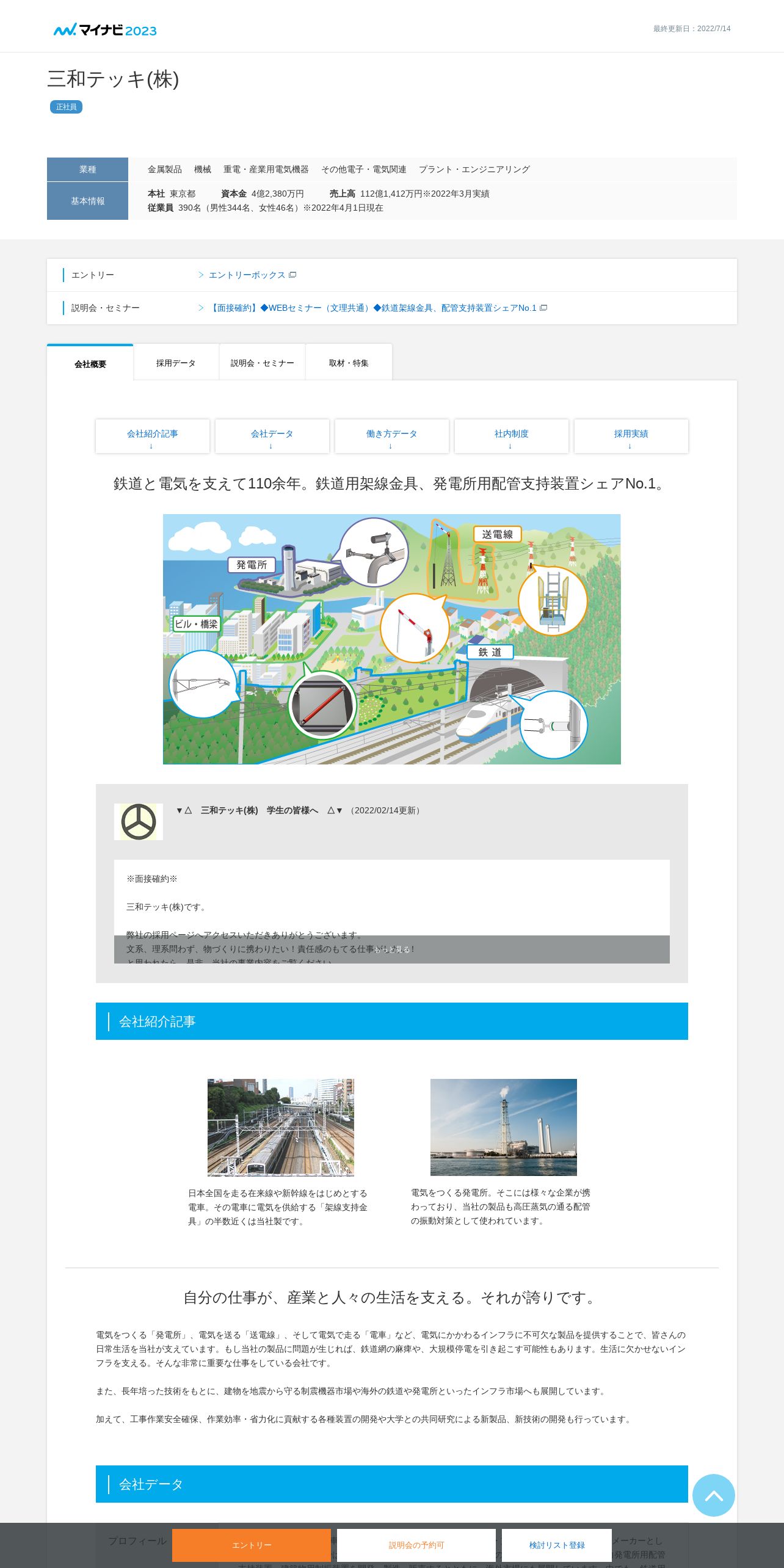The width and height of the screenshot is (784, 1568).
Task: Click the external link icon after WEBセミナー link
Action: click(x=543, y=308)
